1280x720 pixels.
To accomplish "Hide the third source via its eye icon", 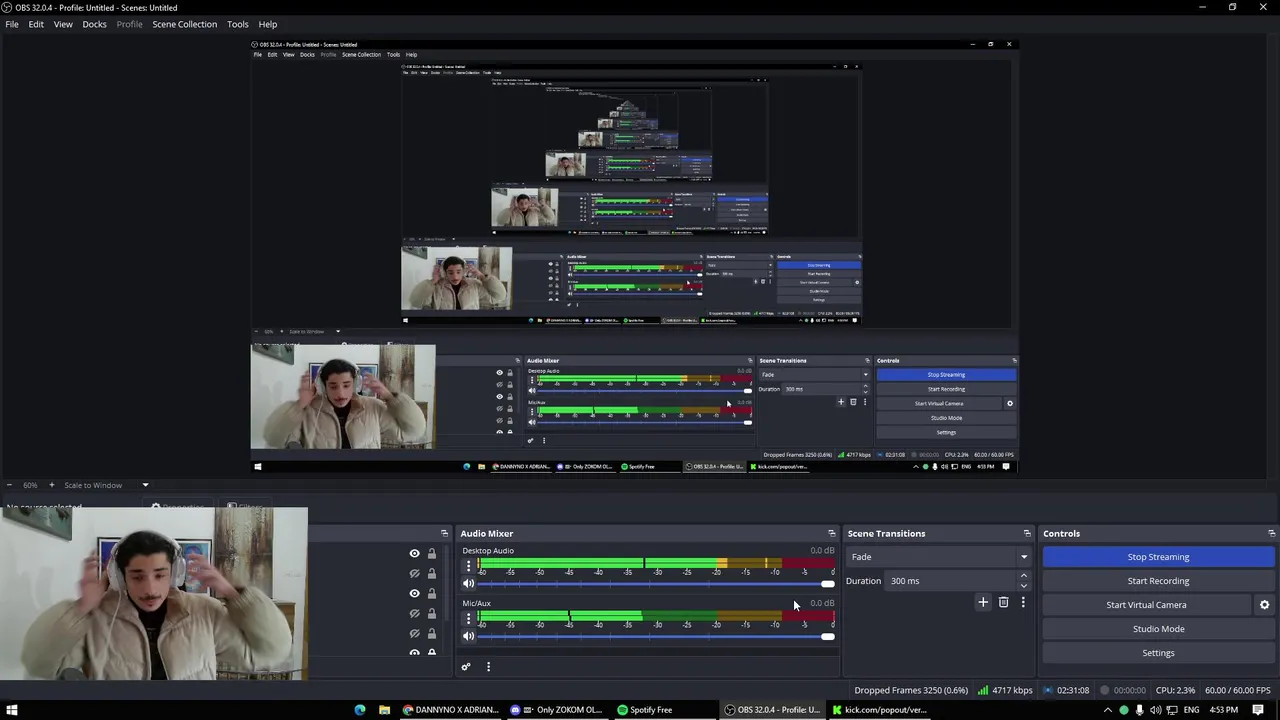I will [x=414, y=593].
